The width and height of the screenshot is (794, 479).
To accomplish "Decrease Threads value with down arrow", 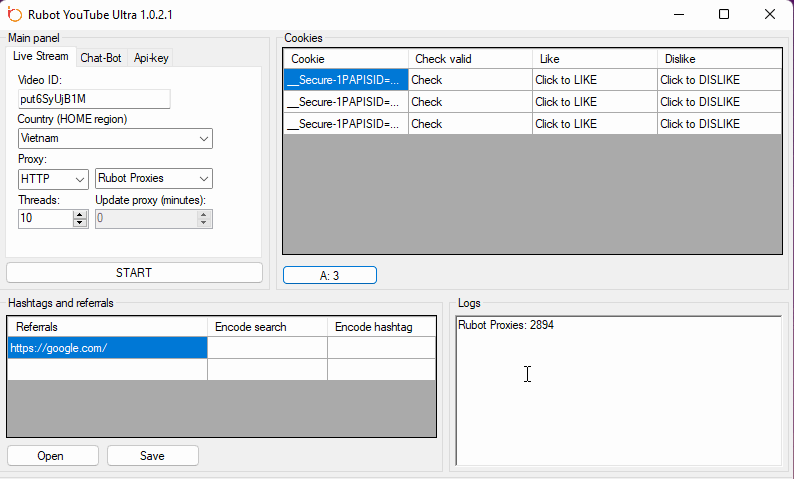I will [80, 223].
